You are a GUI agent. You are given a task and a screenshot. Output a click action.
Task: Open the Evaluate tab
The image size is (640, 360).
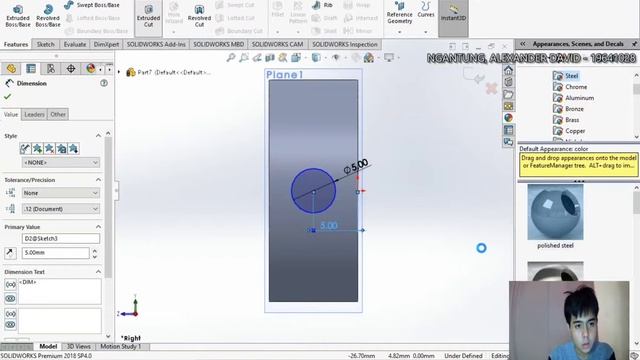pos(75,44)
